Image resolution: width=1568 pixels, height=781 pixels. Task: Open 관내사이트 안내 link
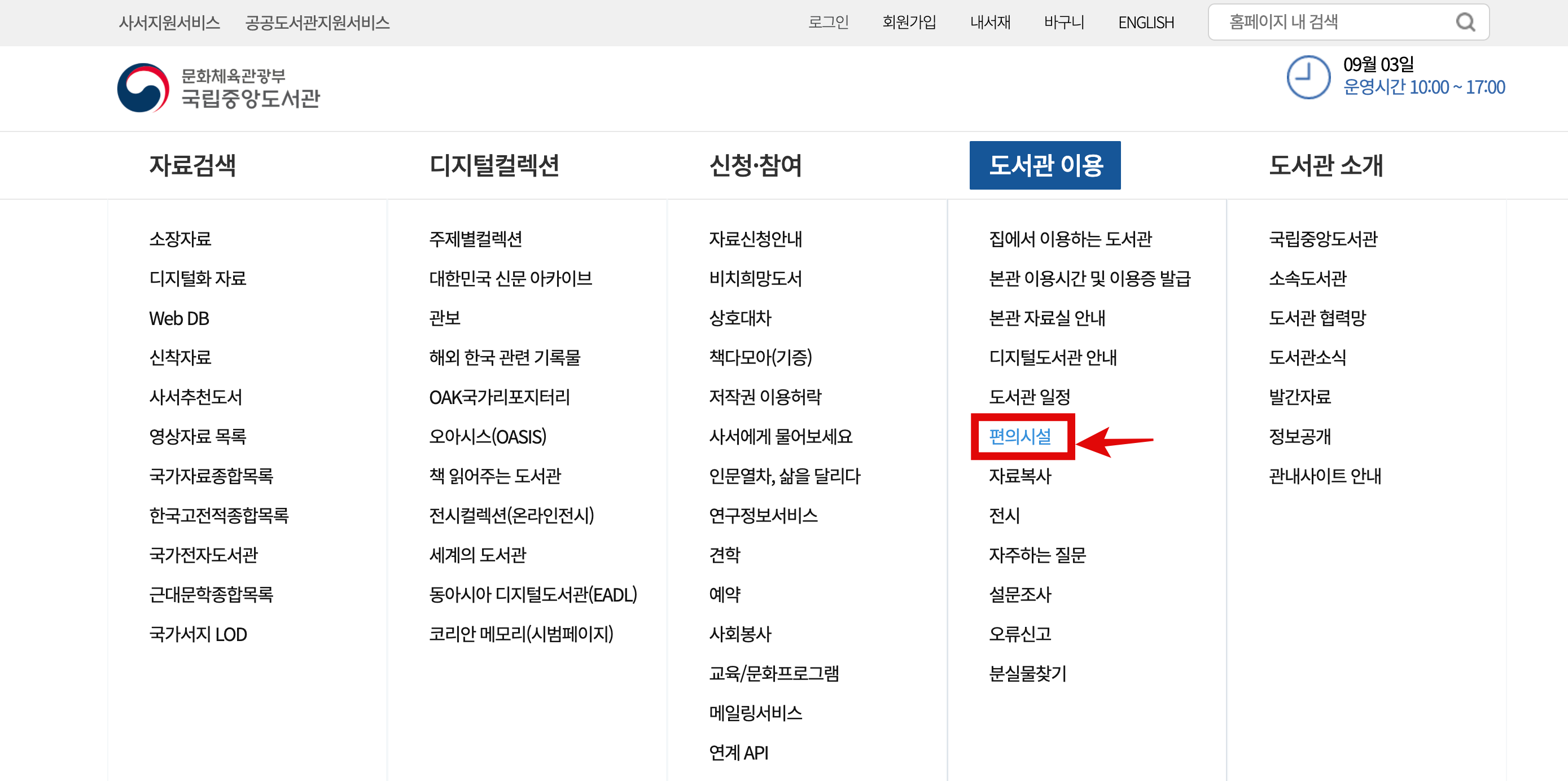tap(1325, 476)
